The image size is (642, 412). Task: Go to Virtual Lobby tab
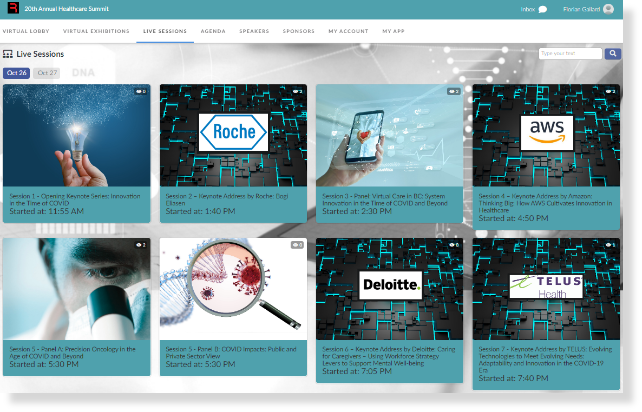tap(26, 31)
